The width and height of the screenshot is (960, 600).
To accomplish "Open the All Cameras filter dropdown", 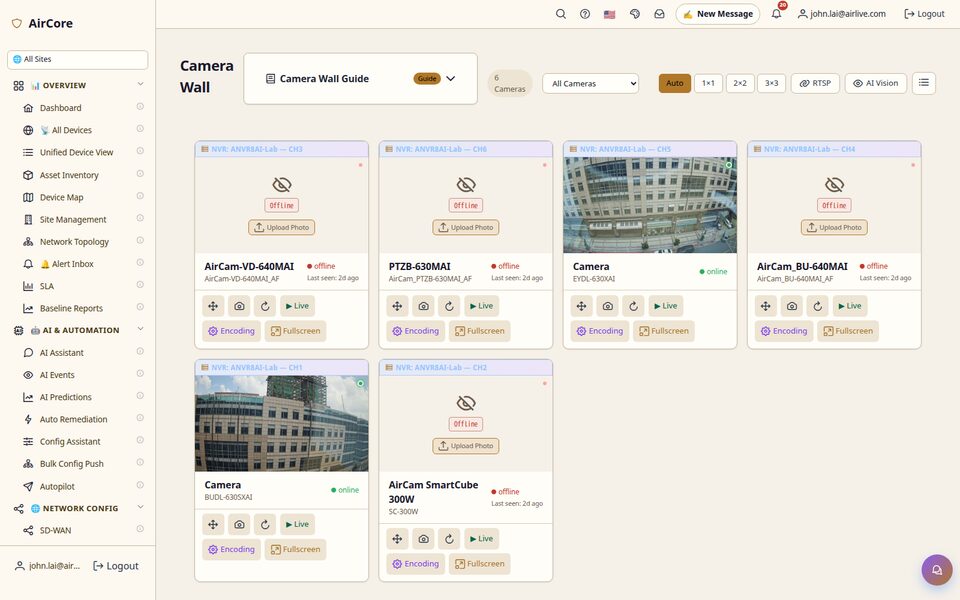I will pos(591,83).
